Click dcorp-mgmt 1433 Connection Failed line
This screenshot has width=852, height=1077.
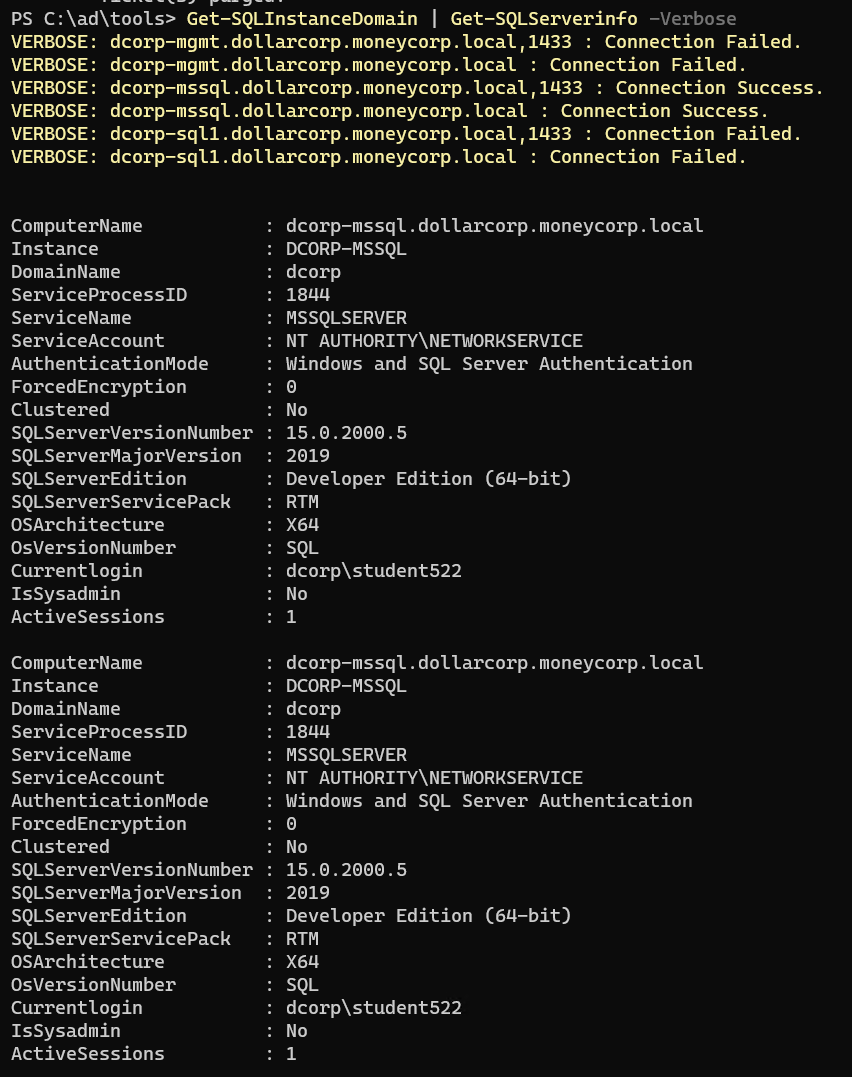(x=406, y=42)
